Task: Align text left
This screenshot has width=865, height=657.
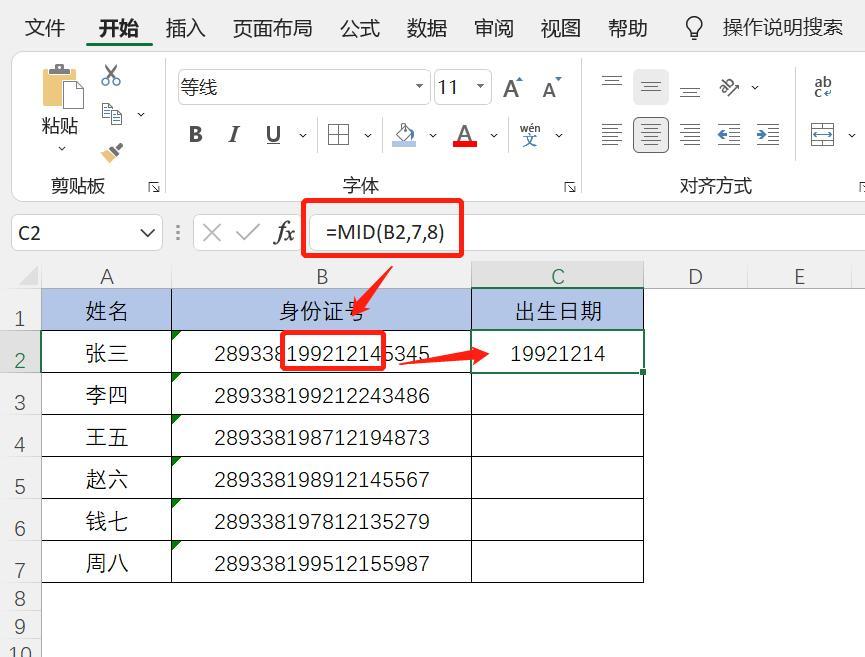Action: click(612, 135)
